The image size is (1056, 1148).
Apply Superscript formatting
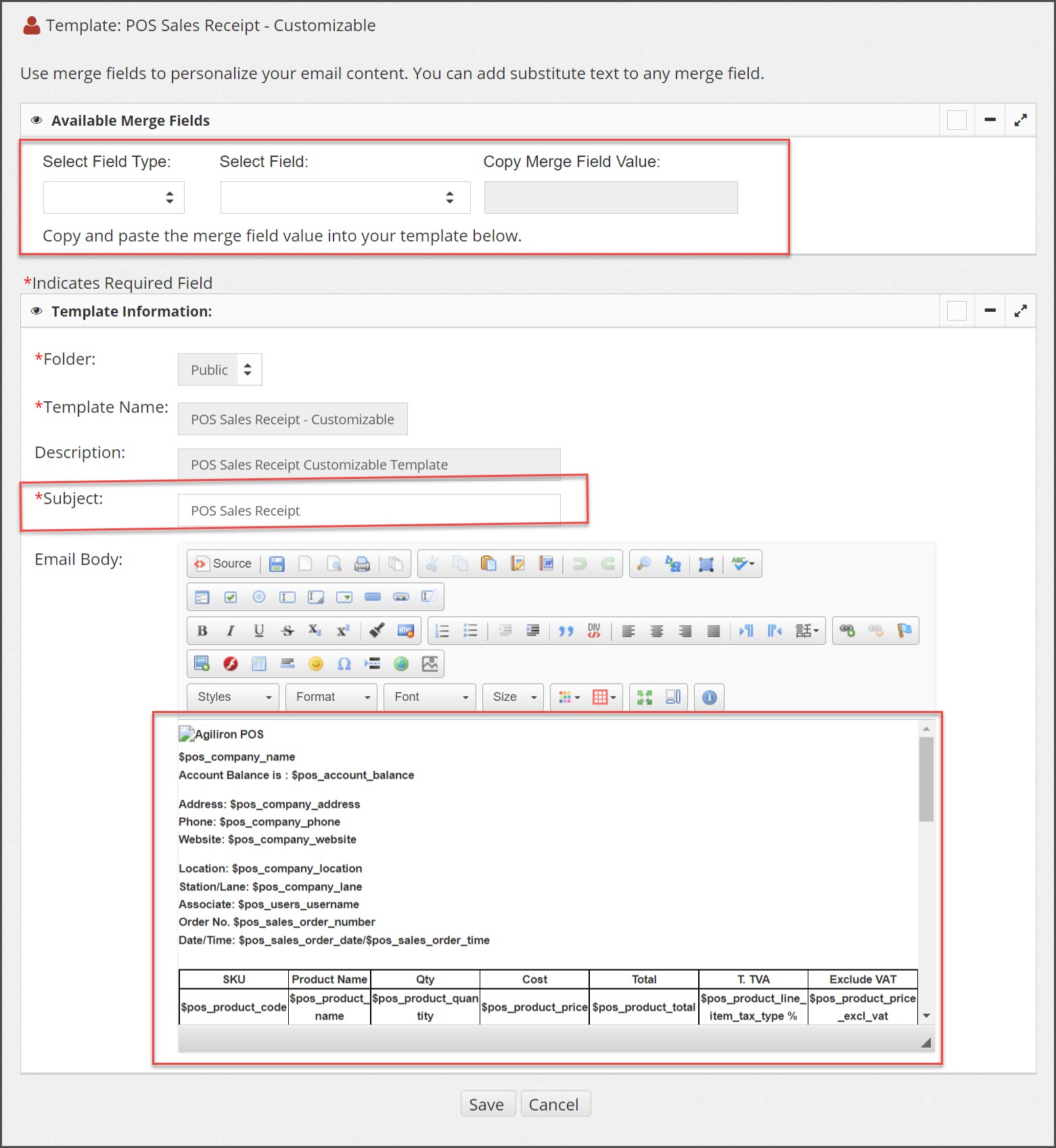coord(343,630)
